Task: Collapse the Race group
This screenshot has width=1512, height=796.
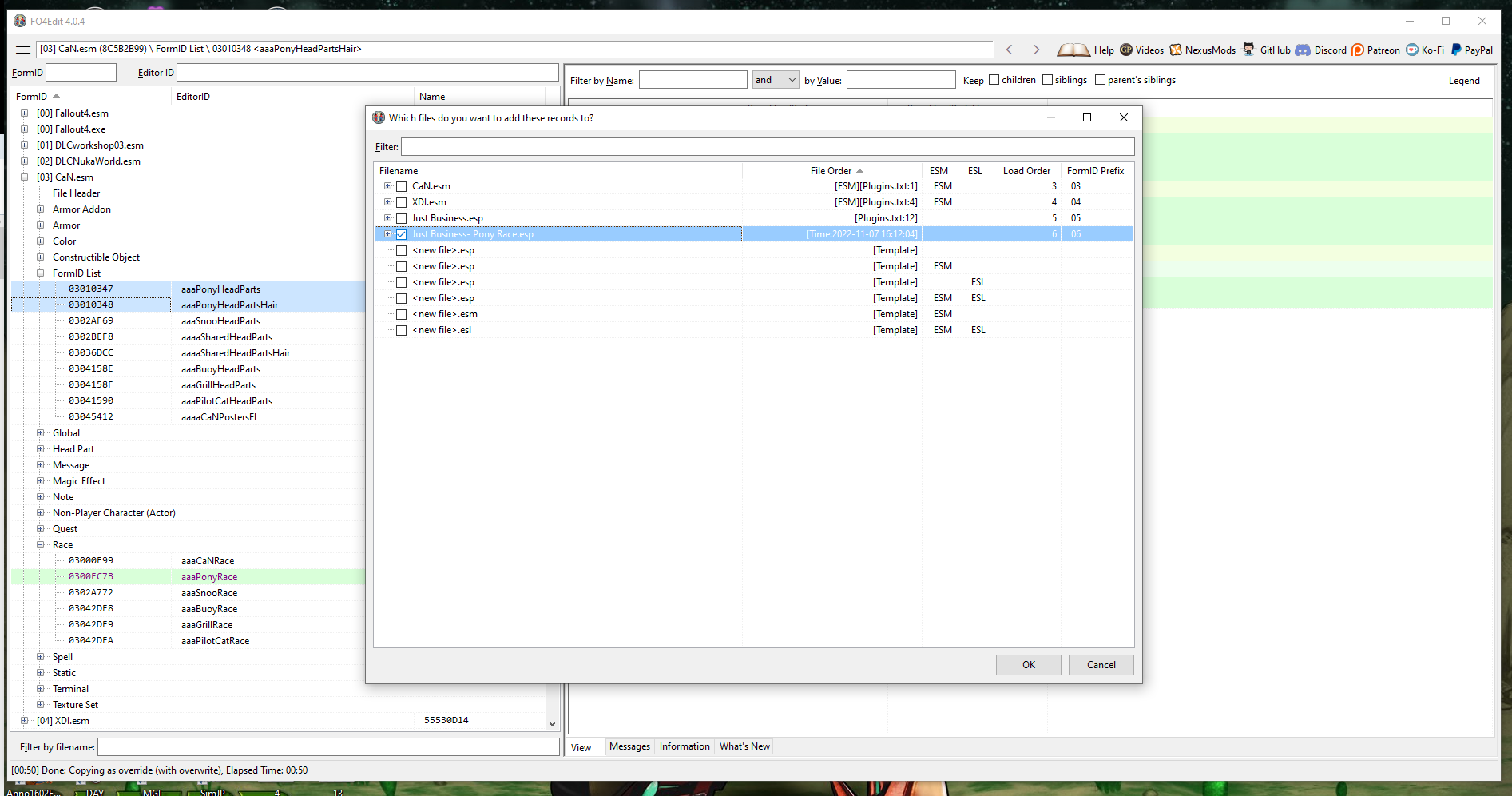Action: click(40, 545)
